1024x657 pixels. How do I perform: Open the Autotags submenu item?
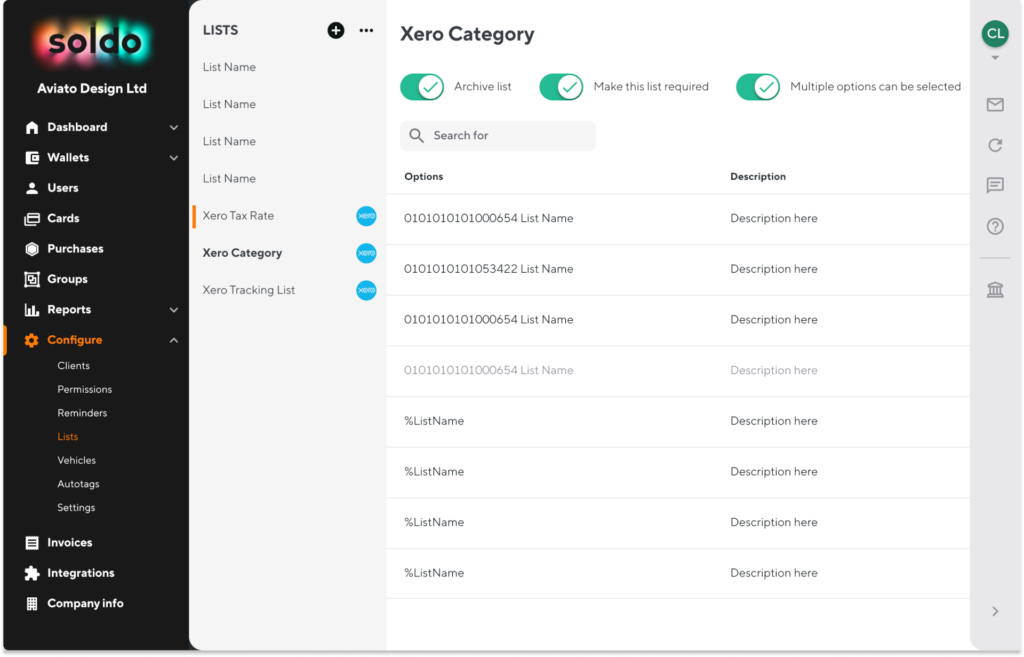point(78,484)
